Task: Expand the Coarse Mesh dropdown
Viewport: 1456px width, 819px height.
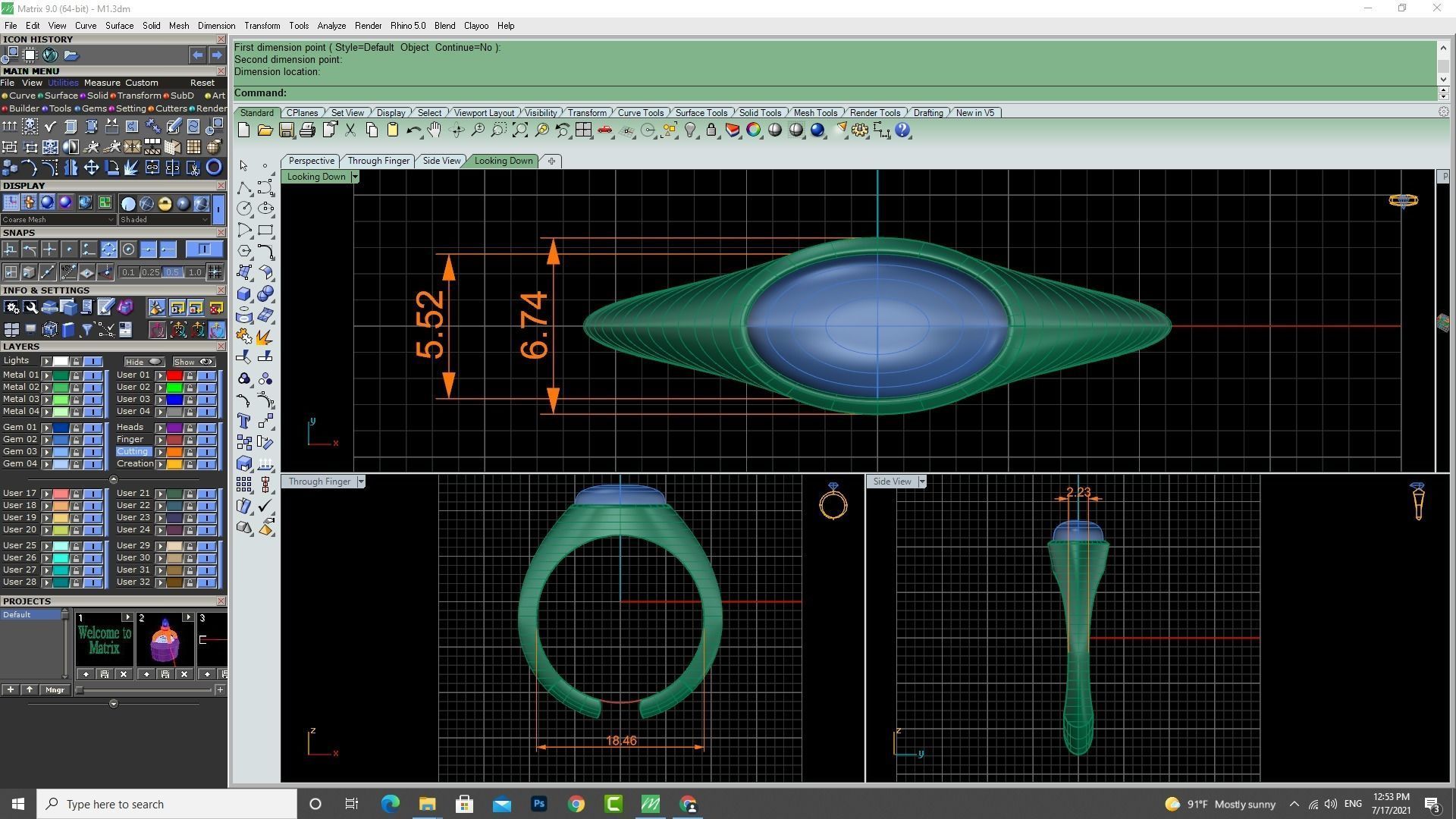Action: [x=111, y=220]
